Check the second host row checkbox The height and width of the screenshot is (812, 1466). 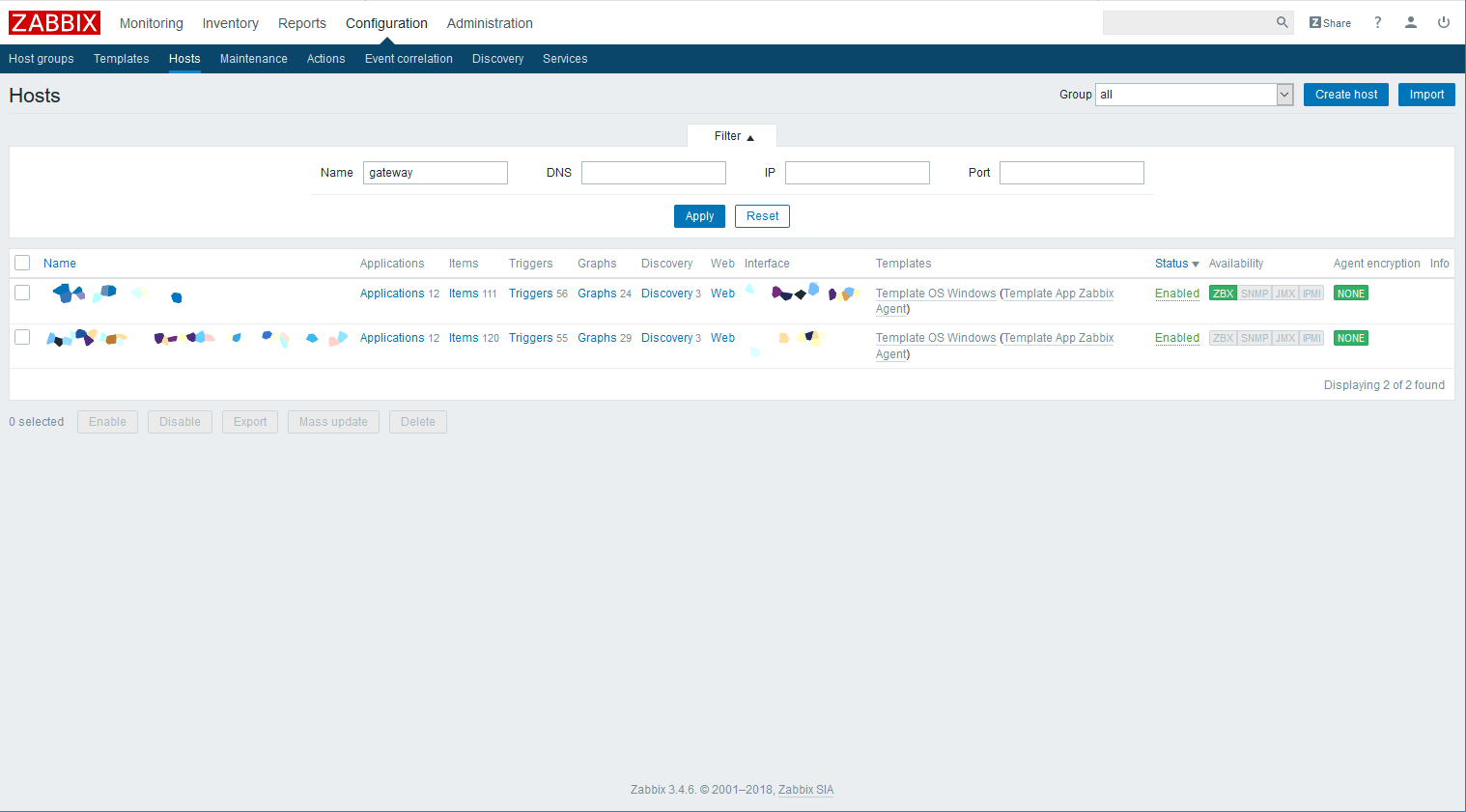coord(22,337)
